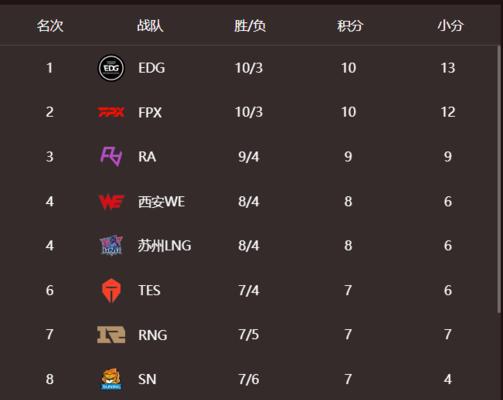
Task: Sort by 战队 column header
Action: coord(150,26)
